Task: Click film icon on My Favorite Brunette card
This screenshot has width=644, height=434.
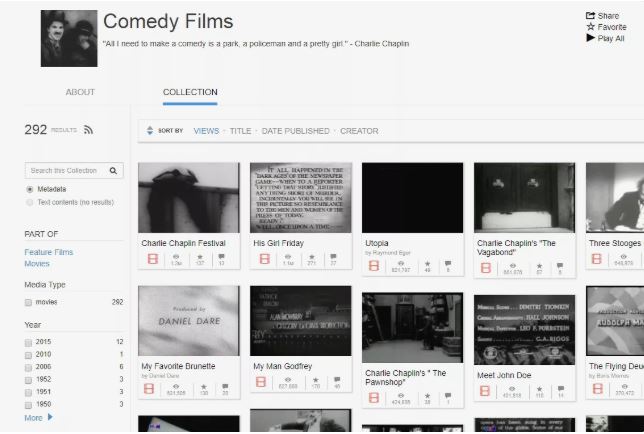Action: coord(149,388)
